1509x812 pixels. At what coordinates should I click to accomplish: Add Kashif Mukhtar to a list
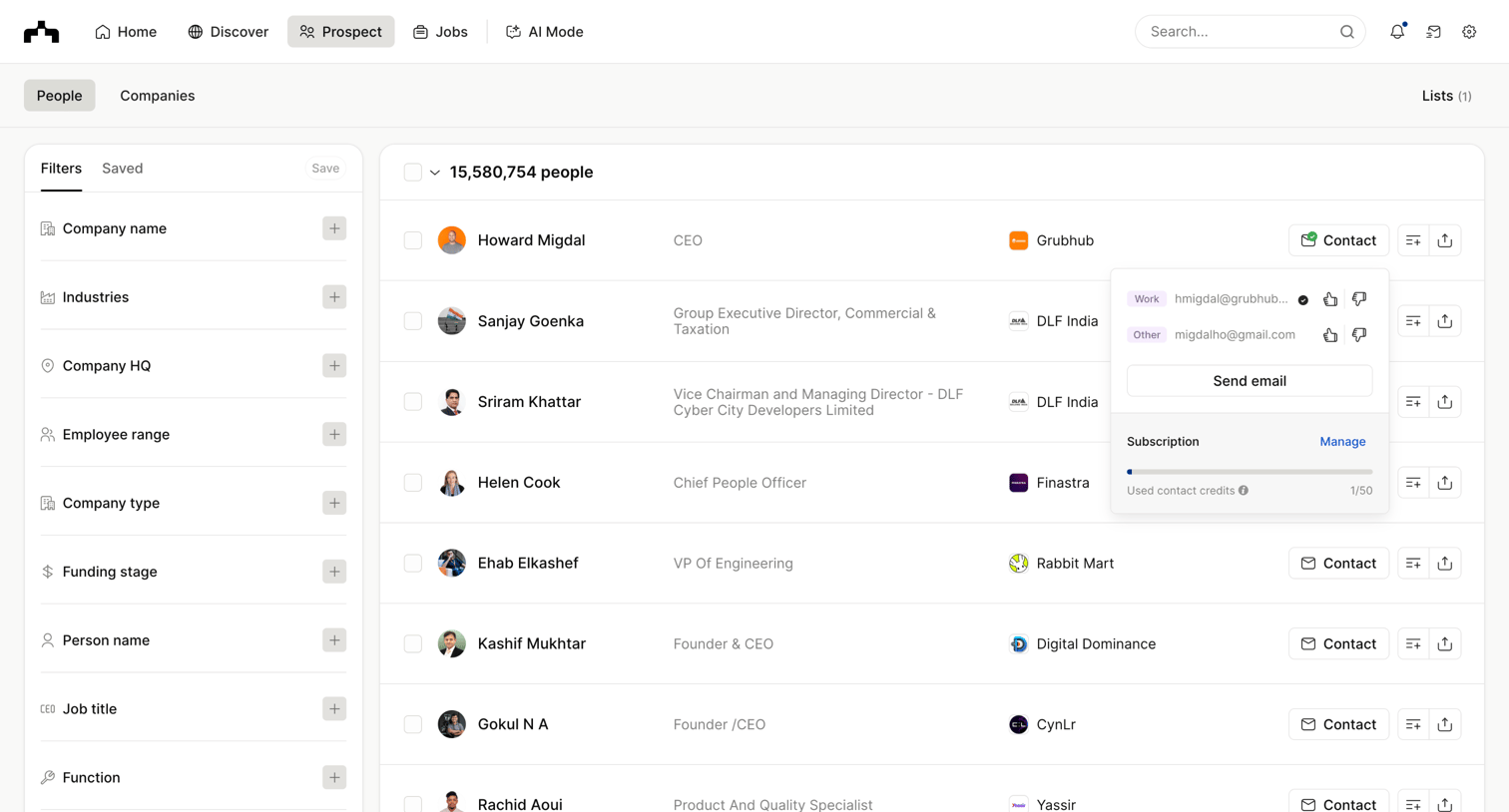[x=1413, y=644]
